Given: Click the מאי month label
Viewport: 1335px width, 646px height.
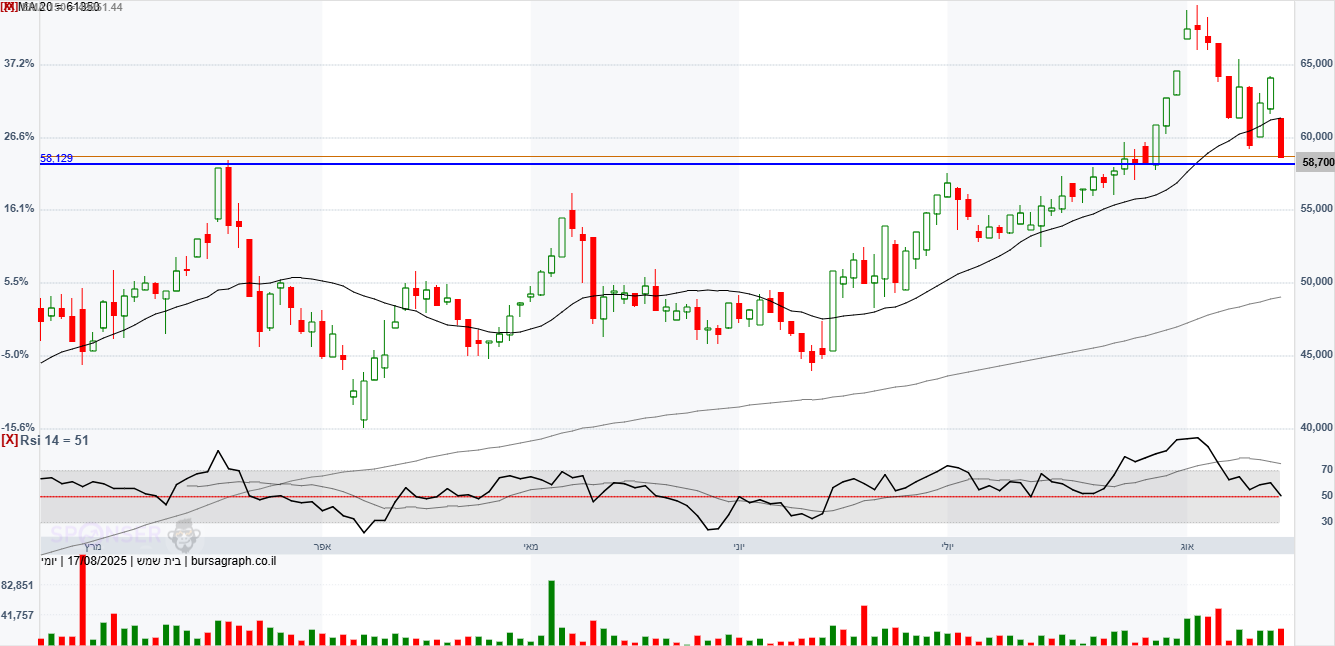Looking at the screenshot, I should tap(531, 546).
